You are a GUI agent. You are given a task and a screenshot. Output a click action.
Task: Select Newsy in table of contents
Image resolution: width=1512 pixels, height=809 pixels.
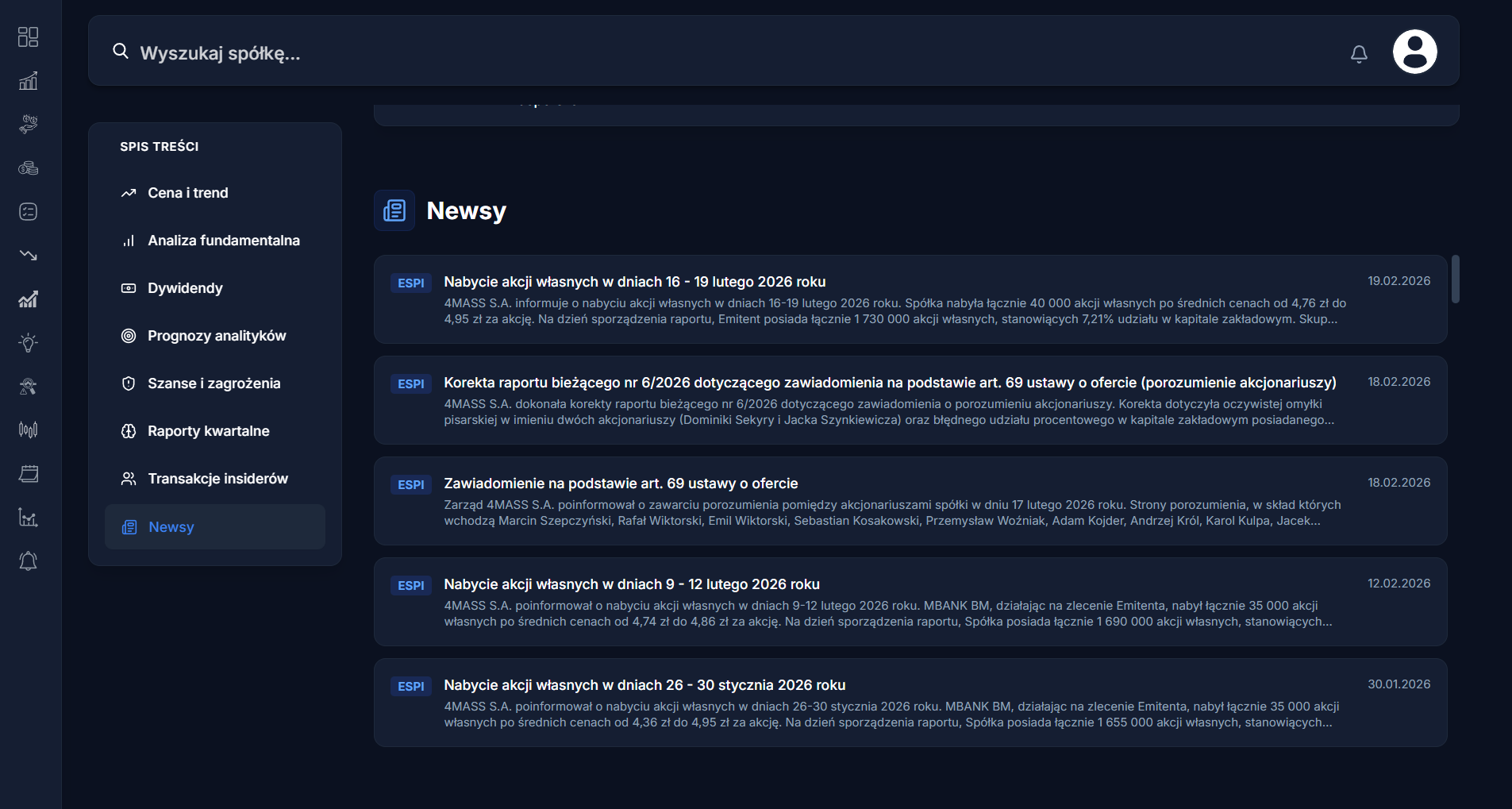pos(171,527)
